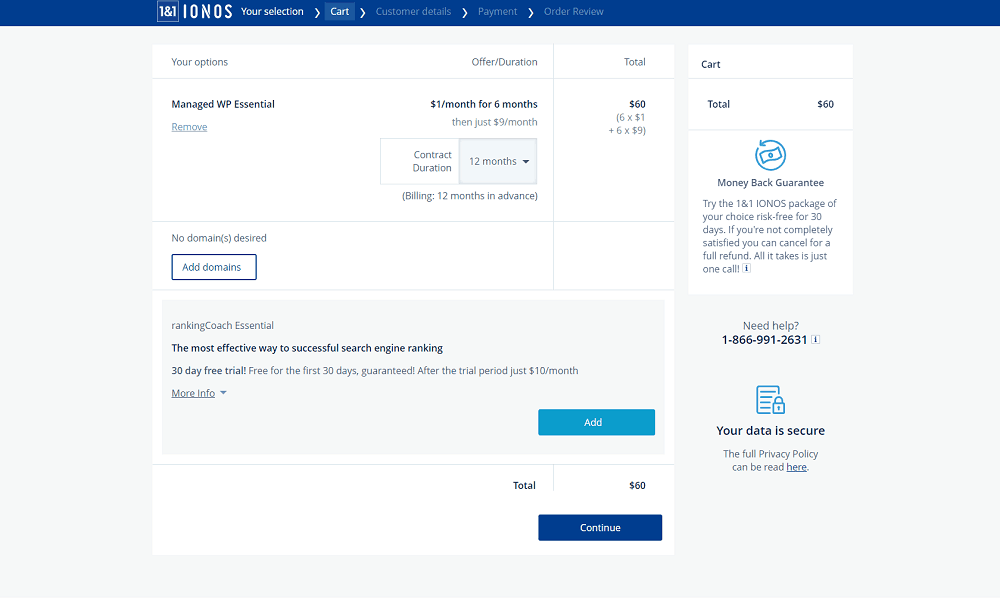Click the '$1/month for 6 months' offer text
This screenshot has width=1000, height=599.
click(x=484, y=104)
